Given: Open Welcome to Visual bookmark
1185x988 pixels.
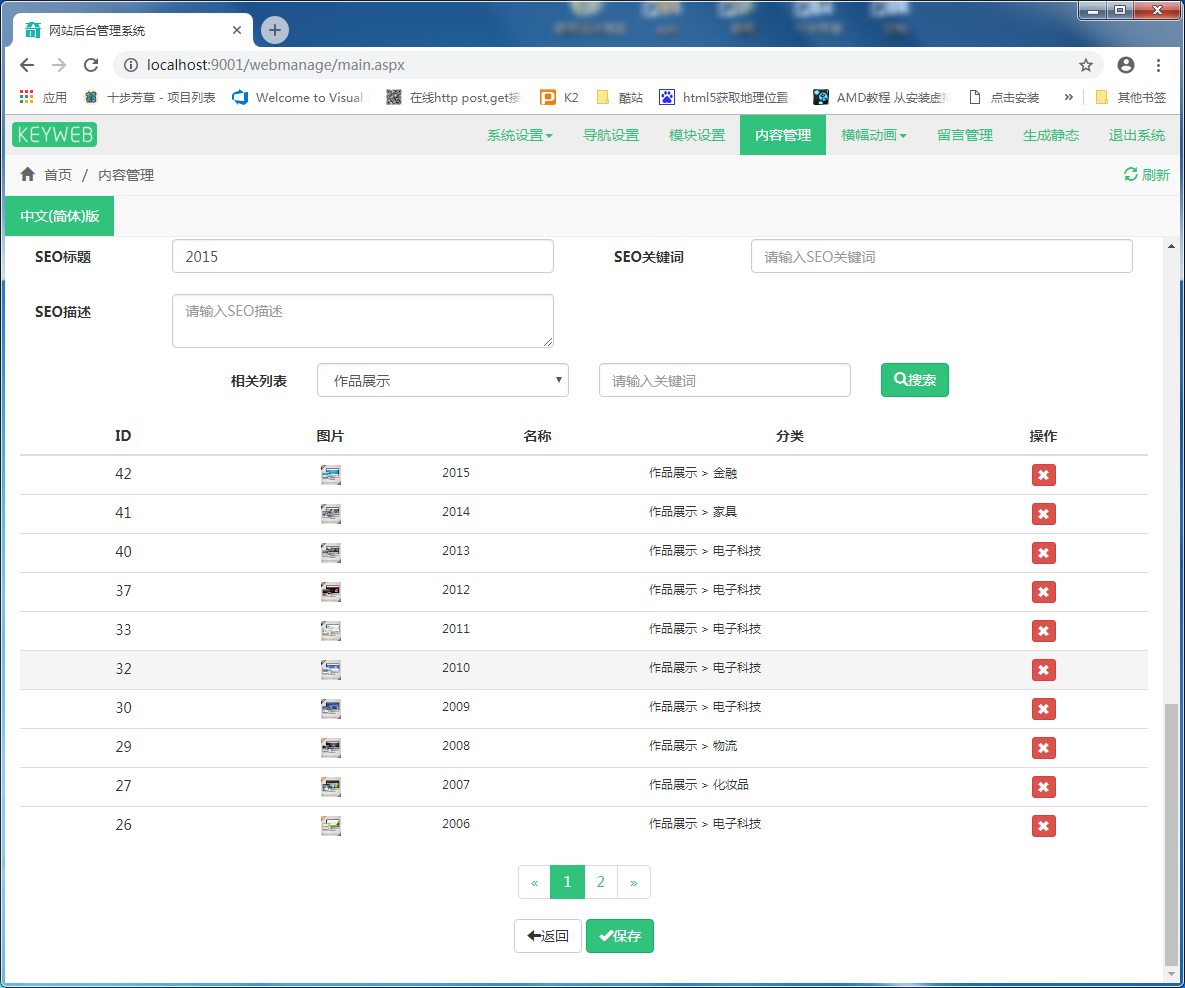Looking at the screenshot, I should 298,97.
